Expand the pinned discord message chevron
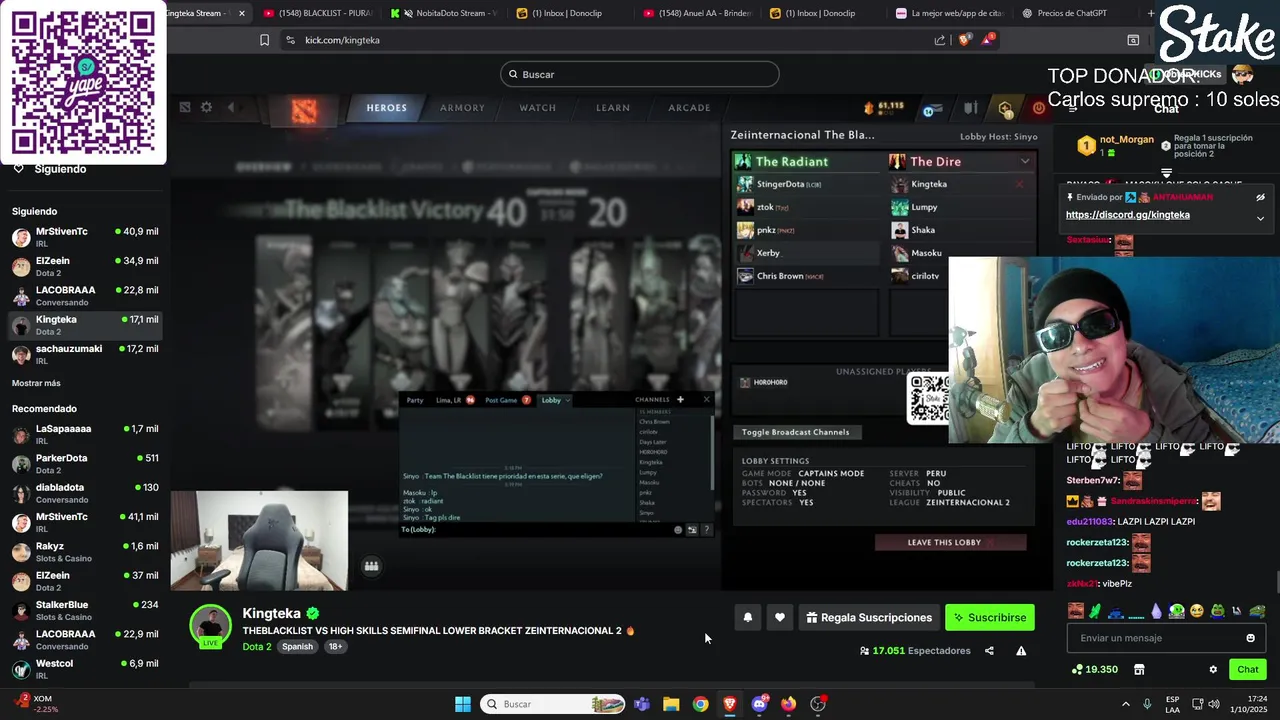 (1260, 218)
